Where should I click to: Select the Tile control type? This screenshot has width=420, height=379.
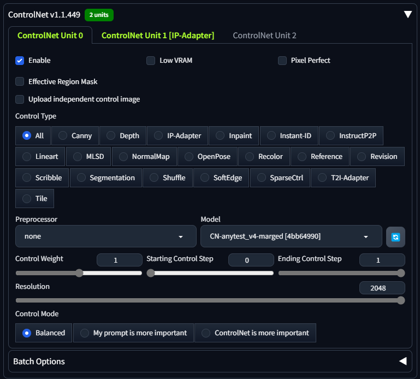(35, 199)
